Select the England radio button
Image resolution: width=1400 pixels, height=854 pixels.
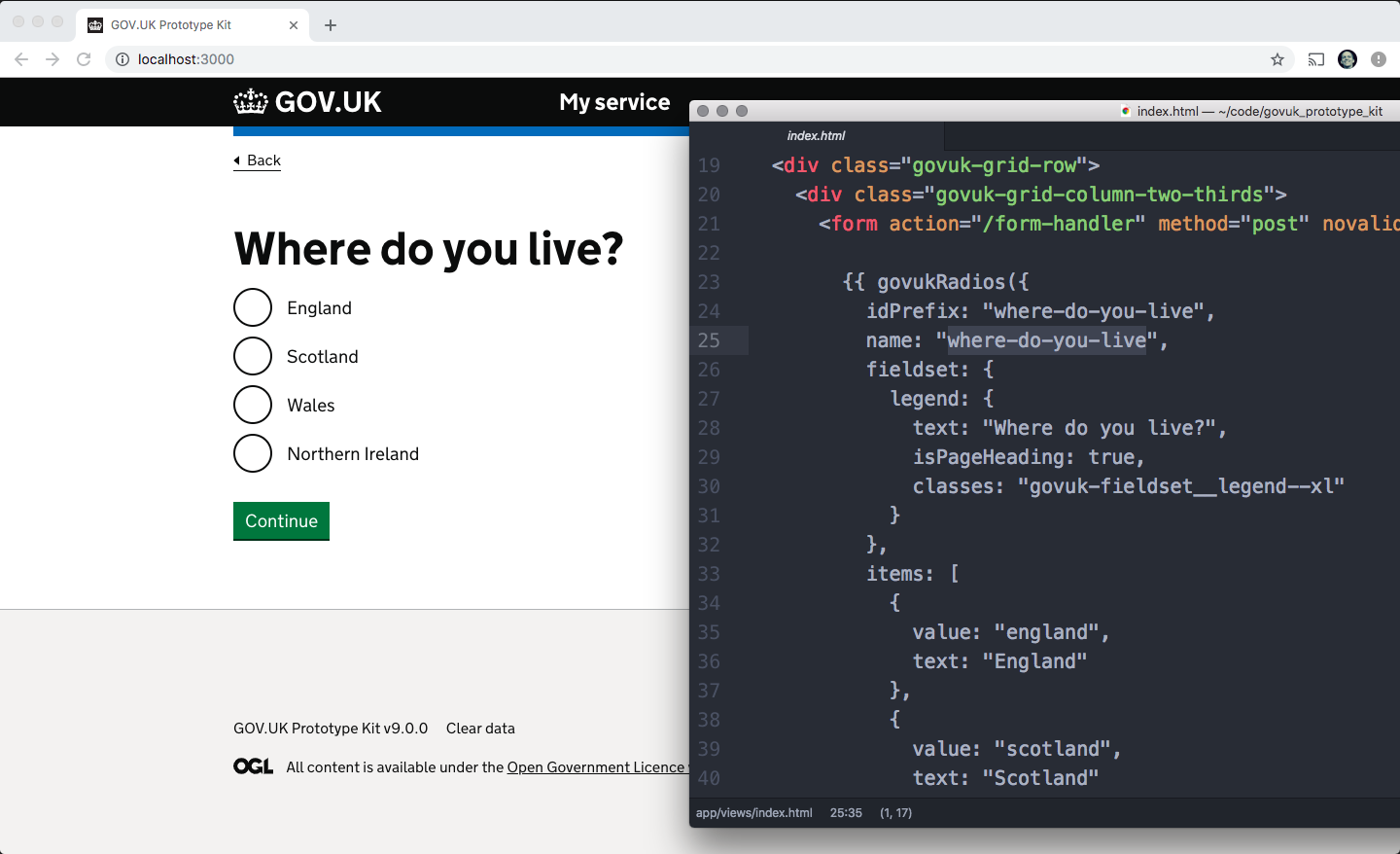(x=253, y=307)
